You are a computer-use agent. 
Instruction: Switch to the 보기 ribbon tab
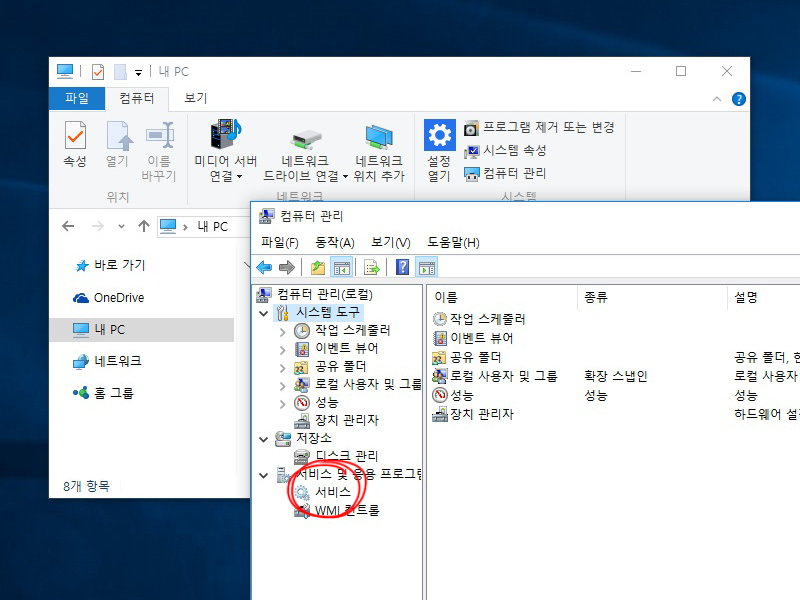click(x=195, y=98)
